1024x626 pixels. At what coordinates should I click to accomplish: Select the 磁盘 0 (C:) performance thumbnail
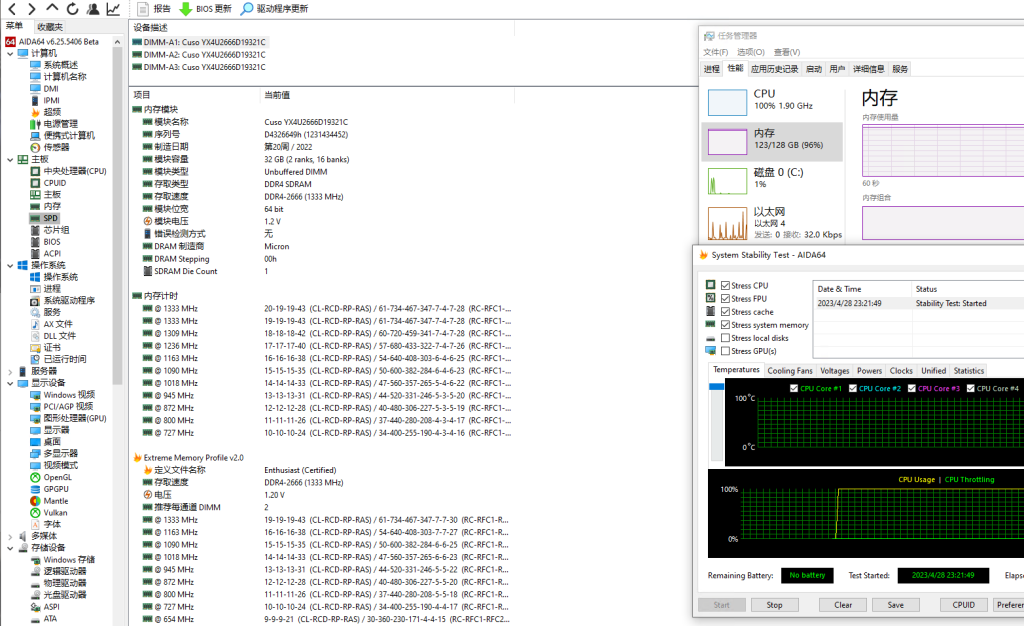[772, 178]
